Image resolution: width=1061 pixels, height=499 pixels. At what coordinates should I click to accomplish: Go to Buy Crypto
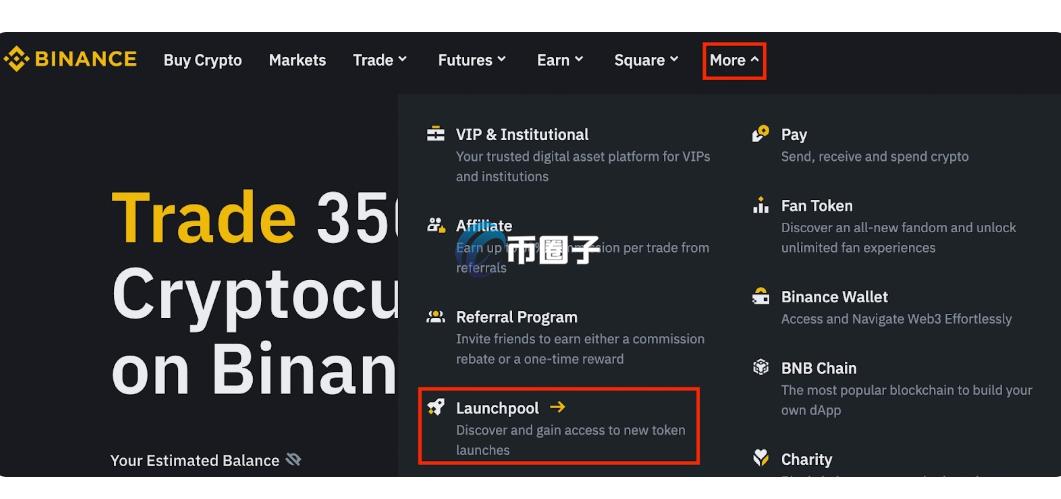click(202, 60)
